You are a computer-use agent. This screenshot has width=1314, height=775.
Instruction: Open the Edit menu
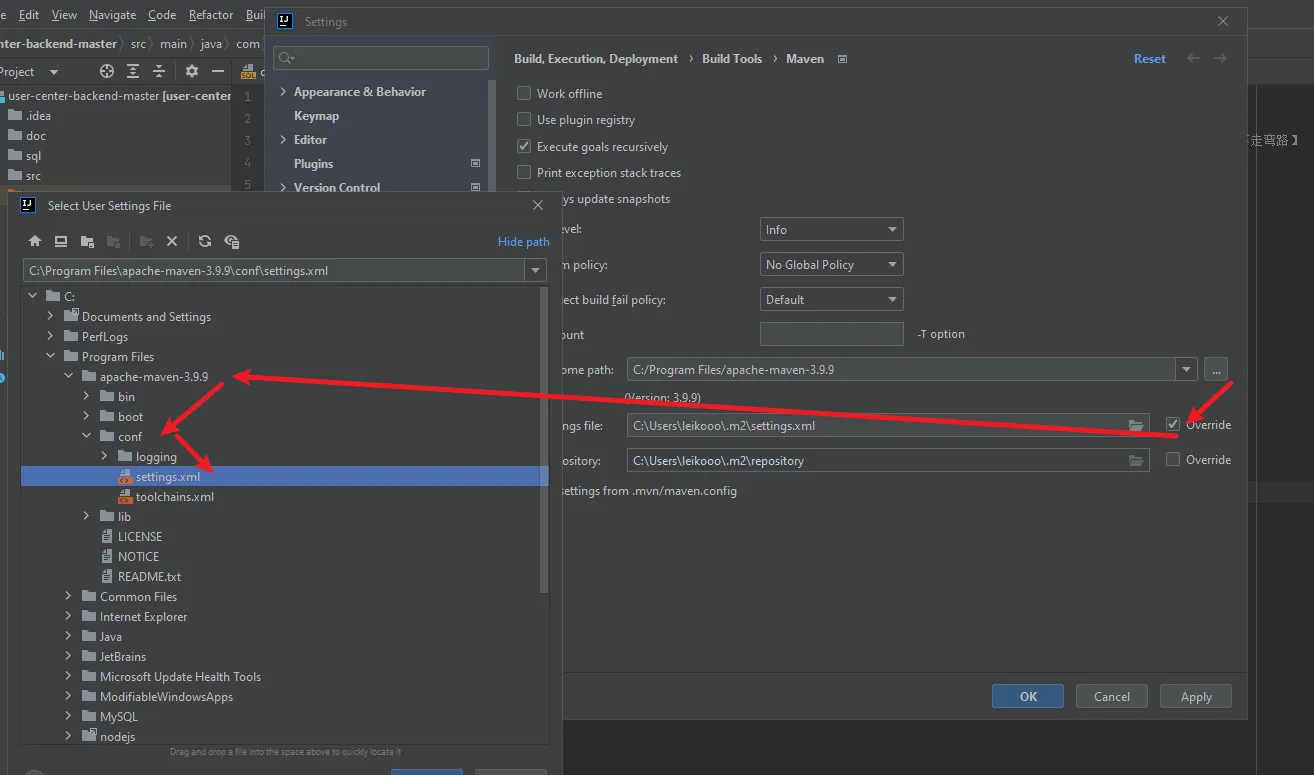[x=29, y=15]
